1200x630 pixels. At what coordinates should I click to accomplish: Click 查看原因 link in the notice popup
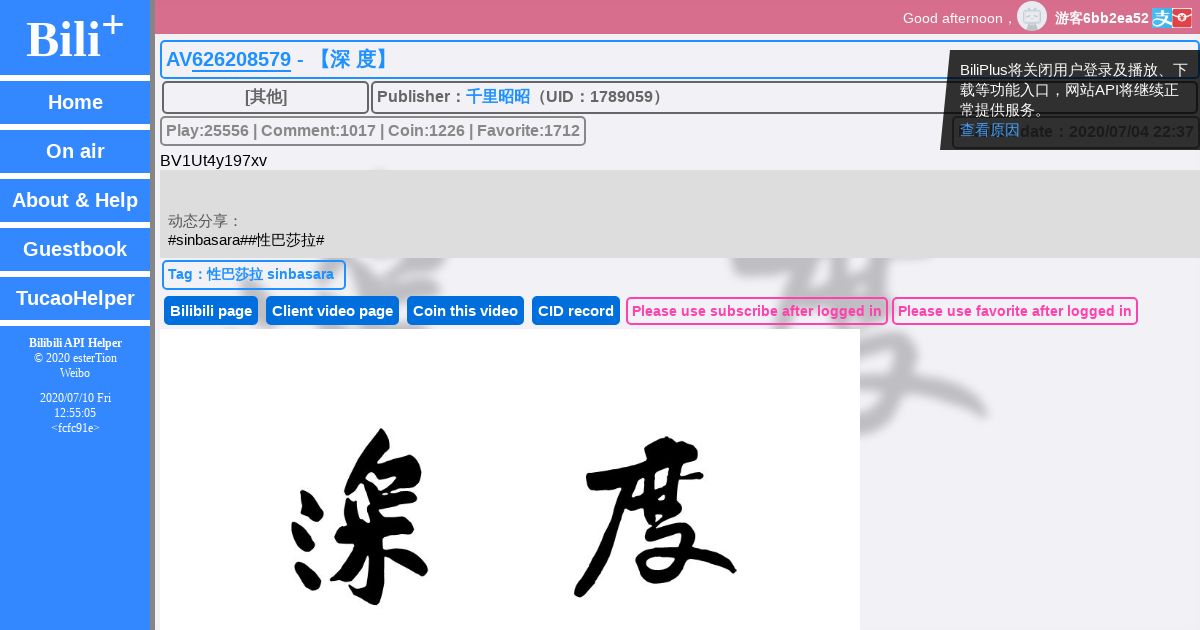pyautogui.click(x=990, y=130)
